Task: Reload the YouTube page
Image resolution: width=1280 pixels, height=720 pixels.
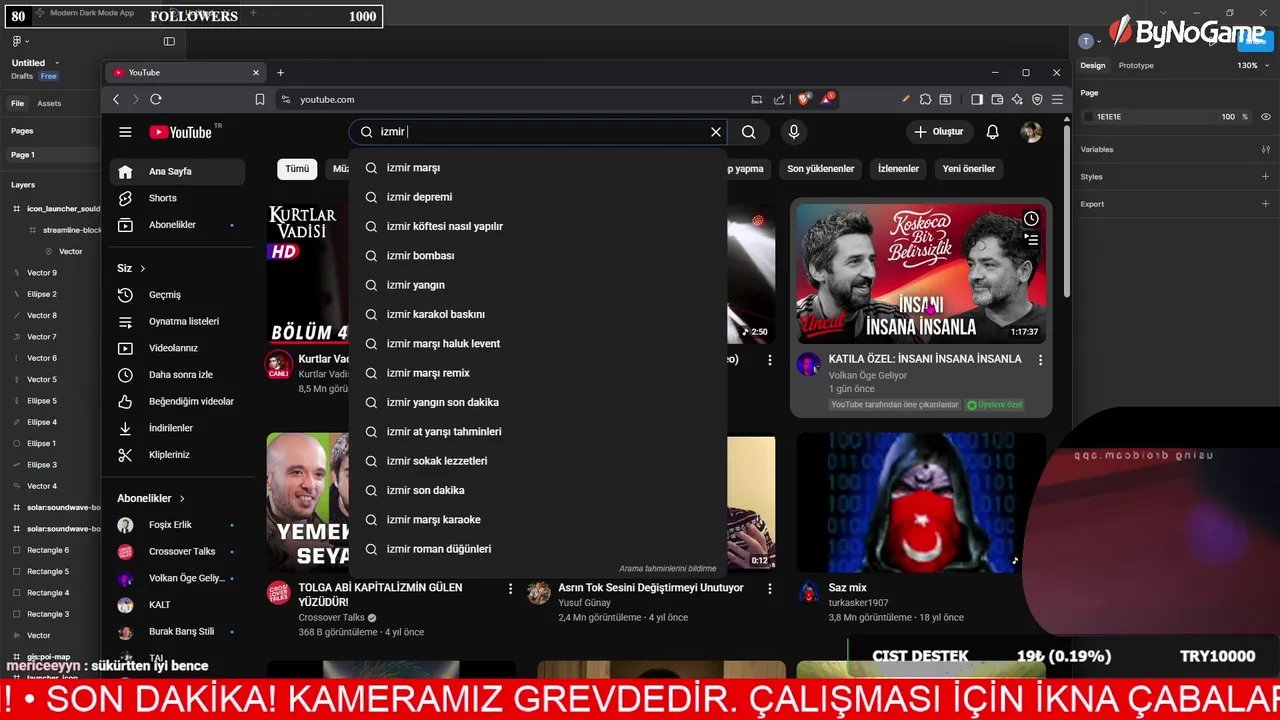Action: [156, 99]
